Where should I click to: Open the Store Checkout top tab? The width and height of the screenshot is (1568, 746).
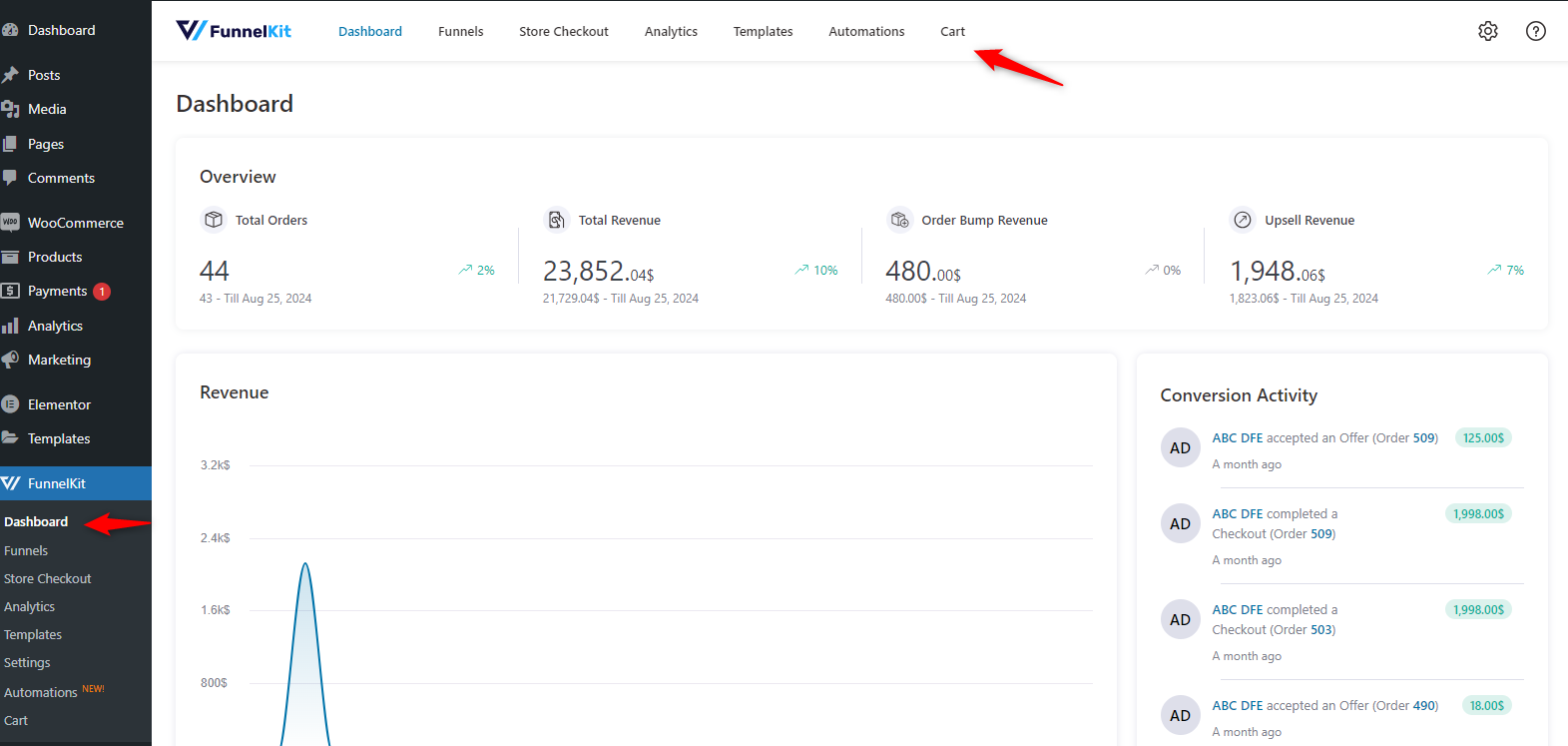564,31
